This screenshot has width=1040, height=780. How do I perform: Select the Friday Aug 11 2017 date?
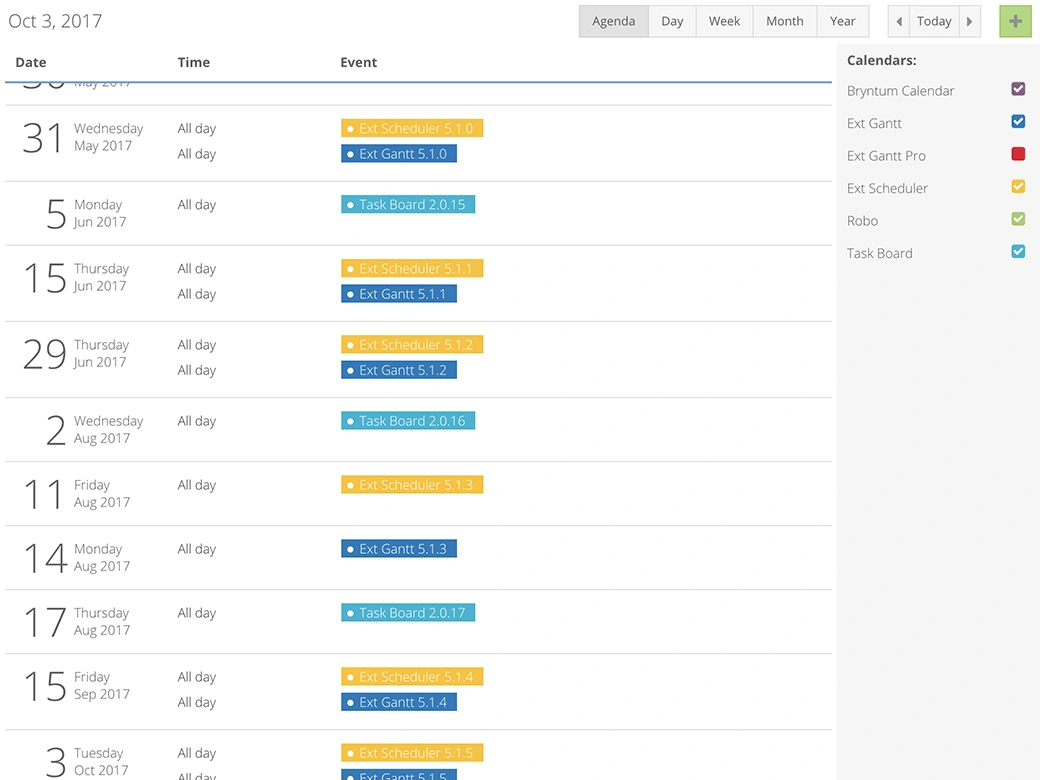77,494
